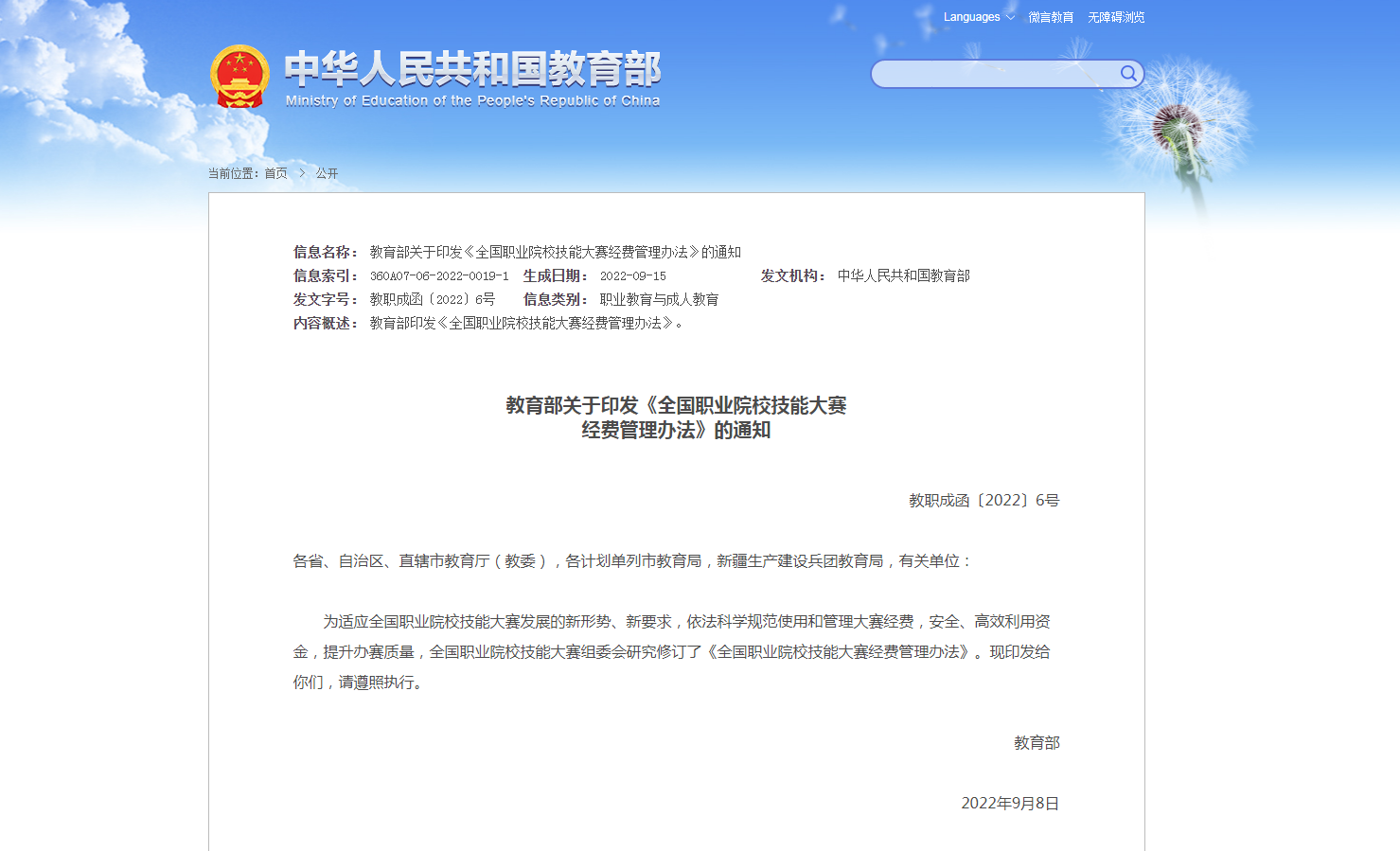Click the notice headline 教育部关于印发
The image size is (1400, 851).
coord(676,417)
